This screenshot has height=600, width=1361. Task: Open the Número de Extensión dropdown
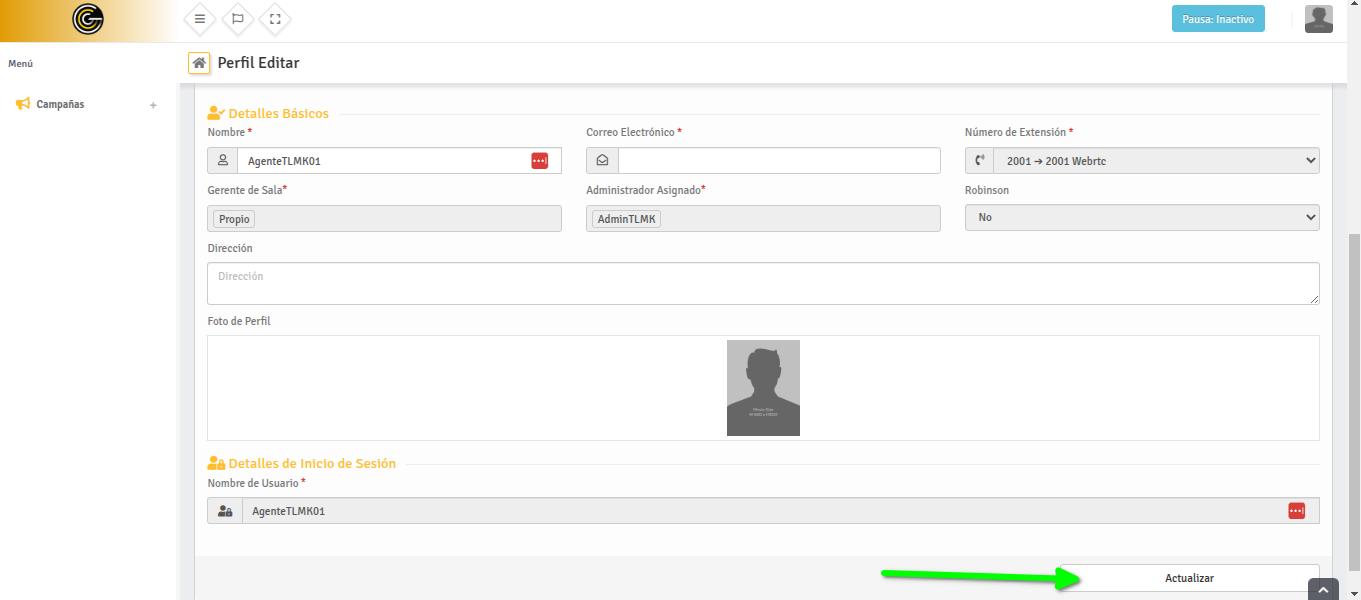coord(1155,161)
